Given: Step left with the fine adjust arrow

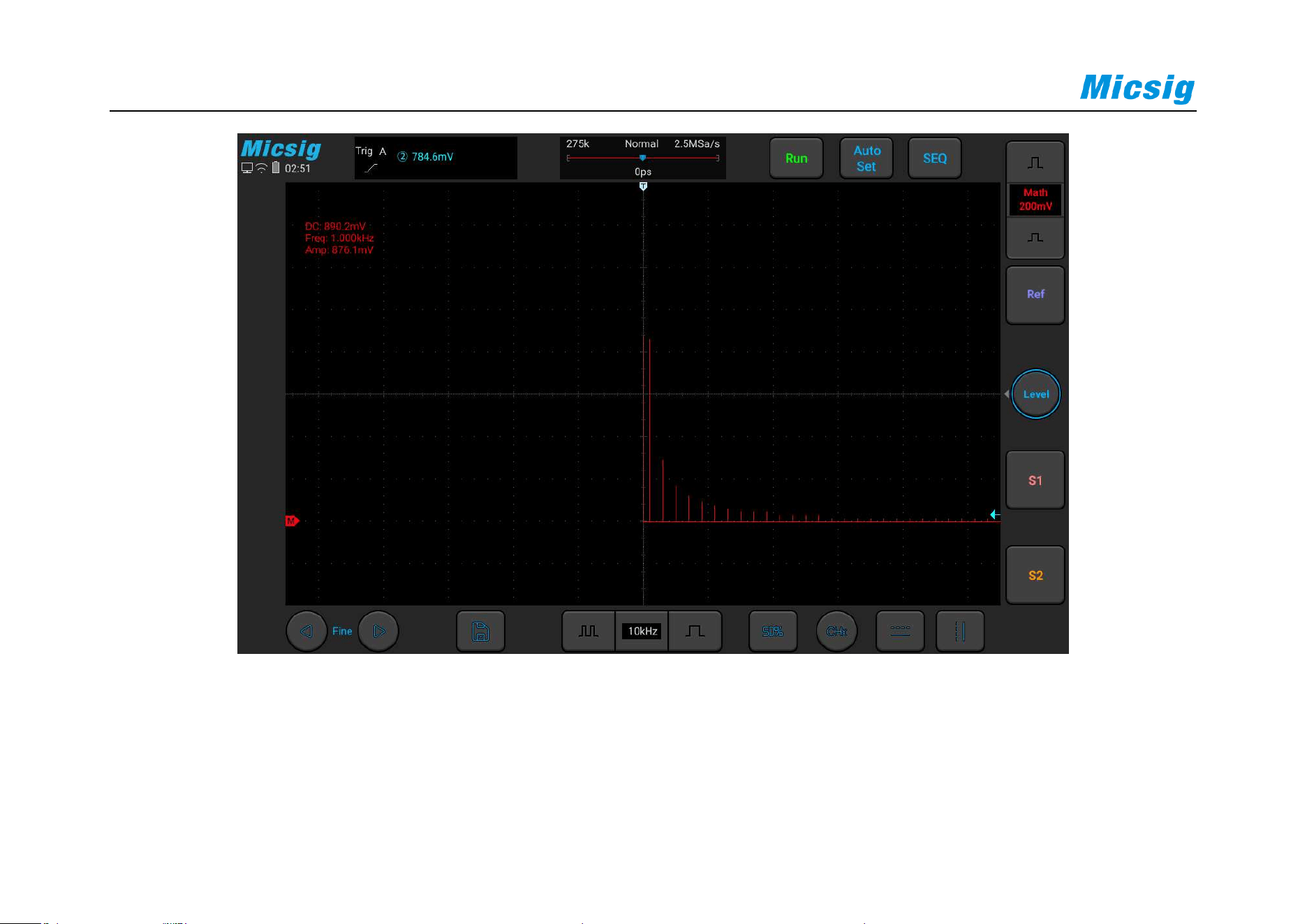Looking at the screenshot, I should (x=307, y=632).
